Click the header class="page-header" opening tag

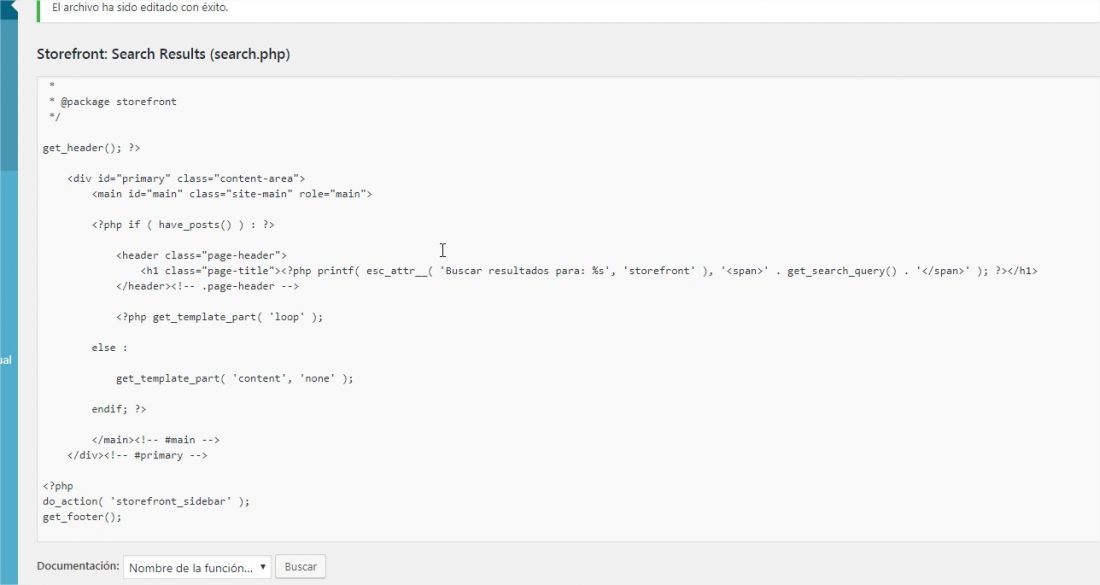pos(201,255)
